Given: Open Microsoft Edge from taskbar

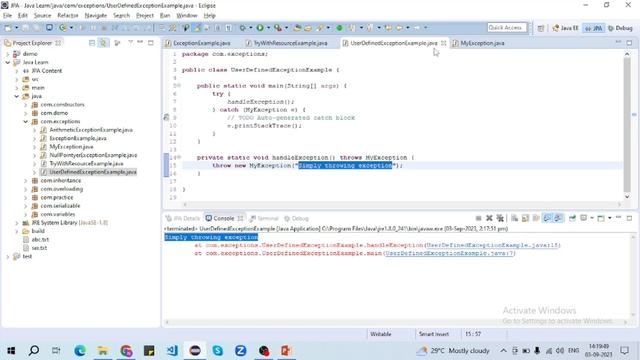Looking at the screenshot, I should pos(80,351).
